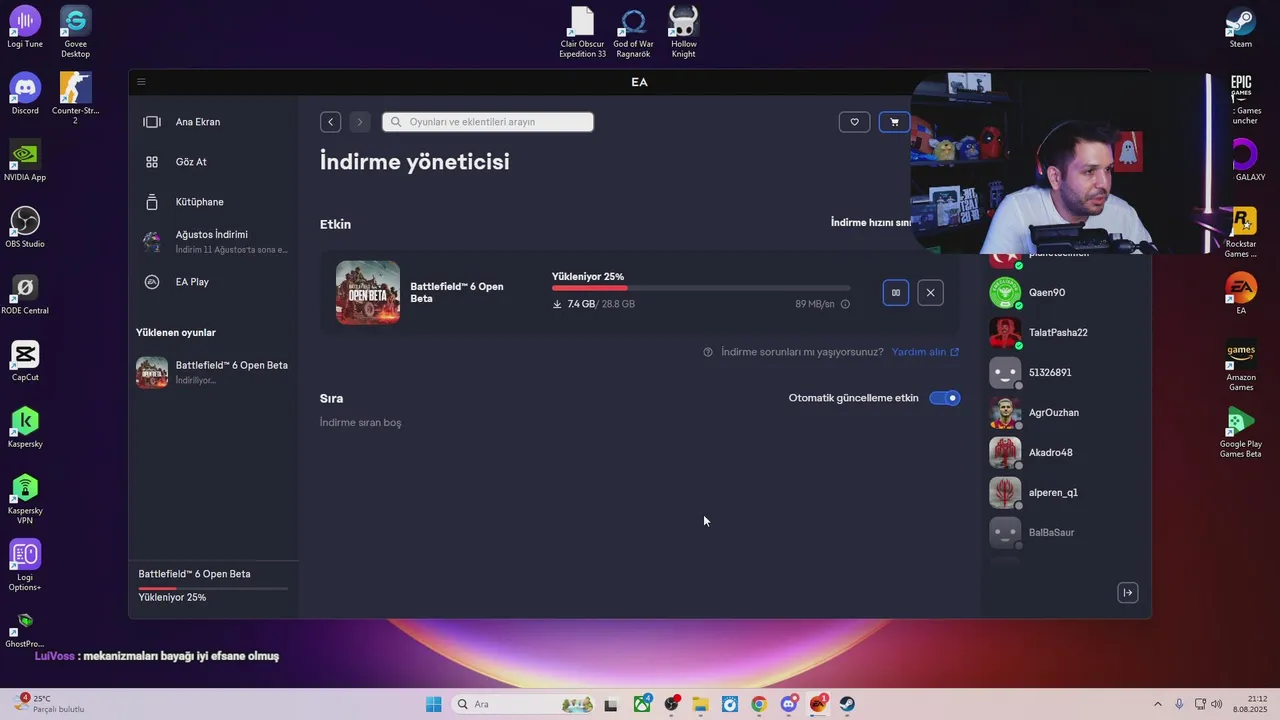Open Chrome from the taskbar

tap(759, 704)
